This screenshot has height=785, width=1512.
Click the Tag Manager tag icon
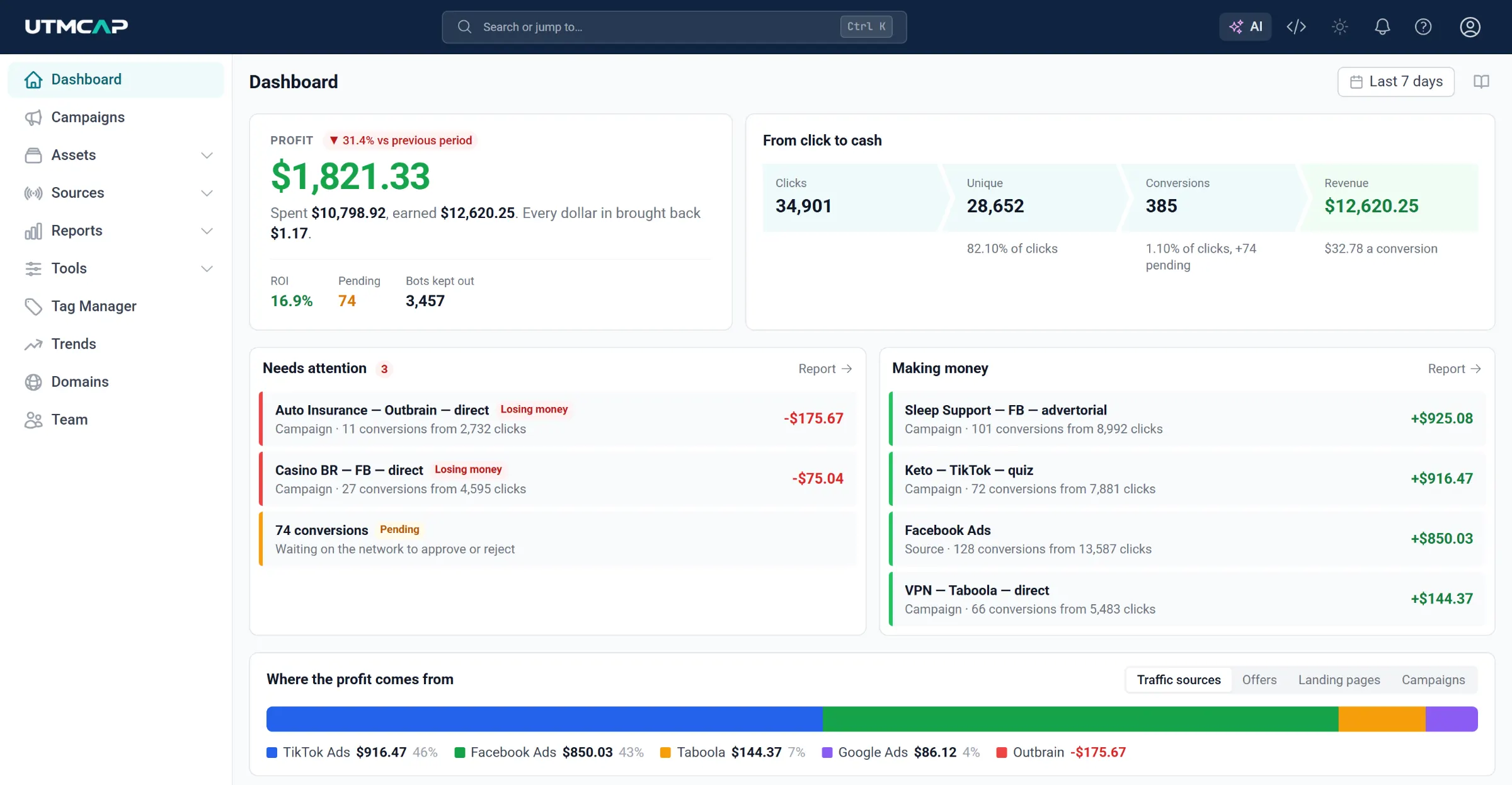33,306
